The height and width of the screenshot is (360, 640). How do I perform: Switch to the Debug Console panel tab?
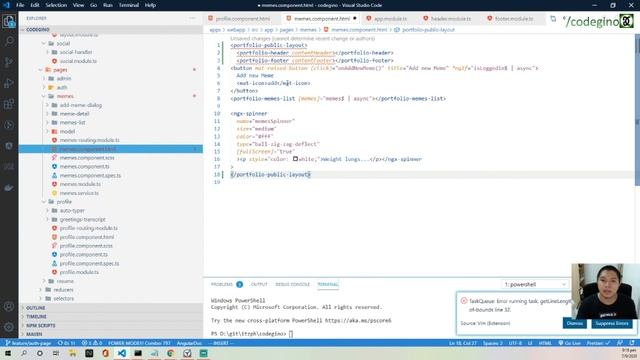292,284
